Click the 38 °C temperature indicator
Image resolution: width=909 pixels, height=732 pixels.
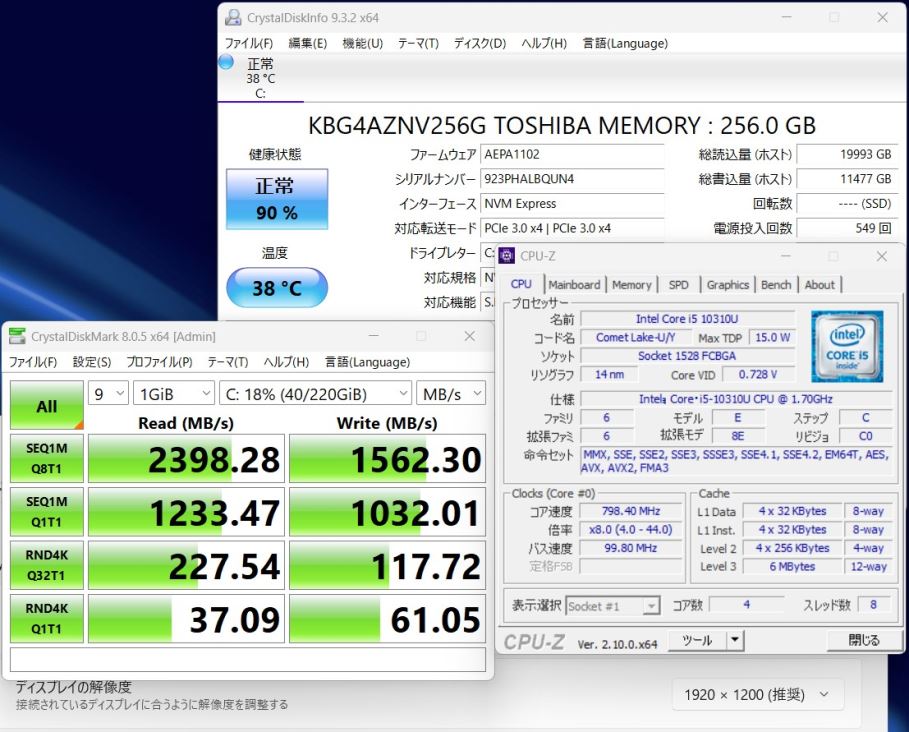pos(277,287)
